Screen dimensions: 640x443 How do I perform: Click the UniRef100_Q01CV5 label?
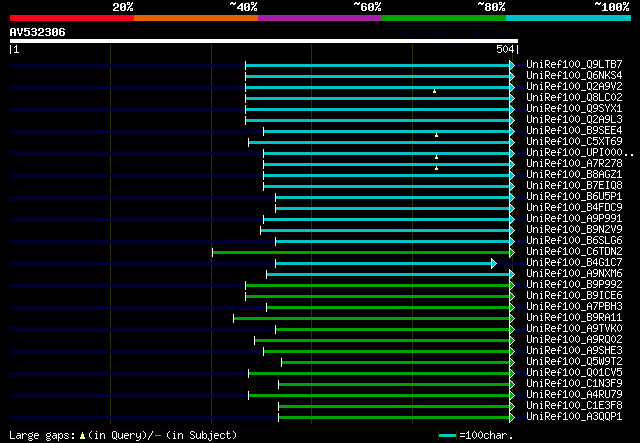click(x=574, y=373)
